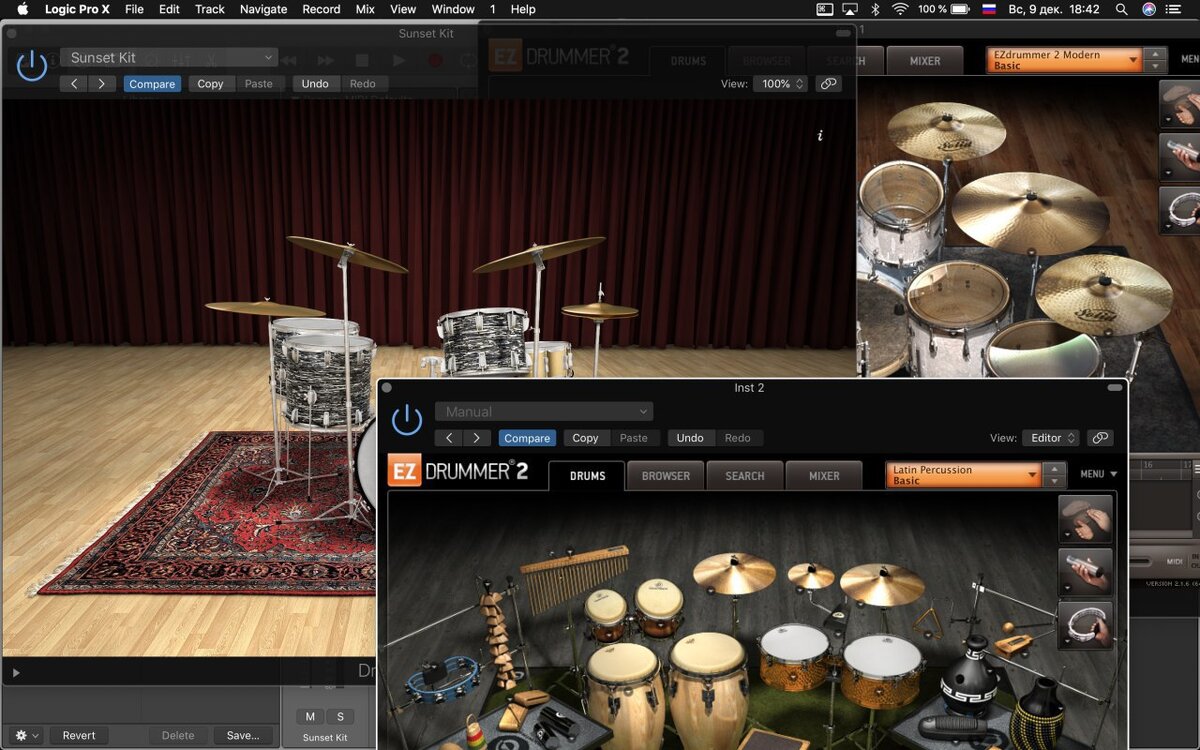
Task: Expand the disclosure triangle below Sunset Kit stage
Action: [16, 673]
